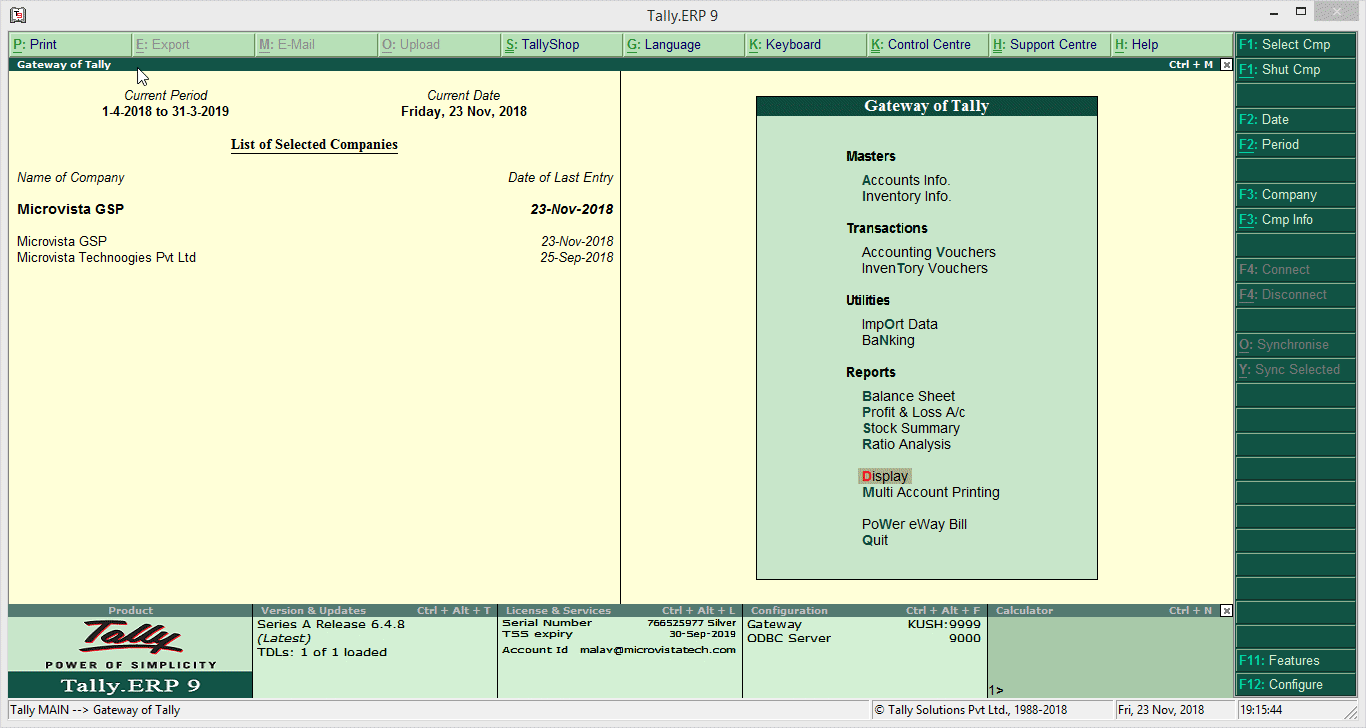1366x728 pixels.
Task: Open the E-Mail option
Action: (x=316, y=45)
